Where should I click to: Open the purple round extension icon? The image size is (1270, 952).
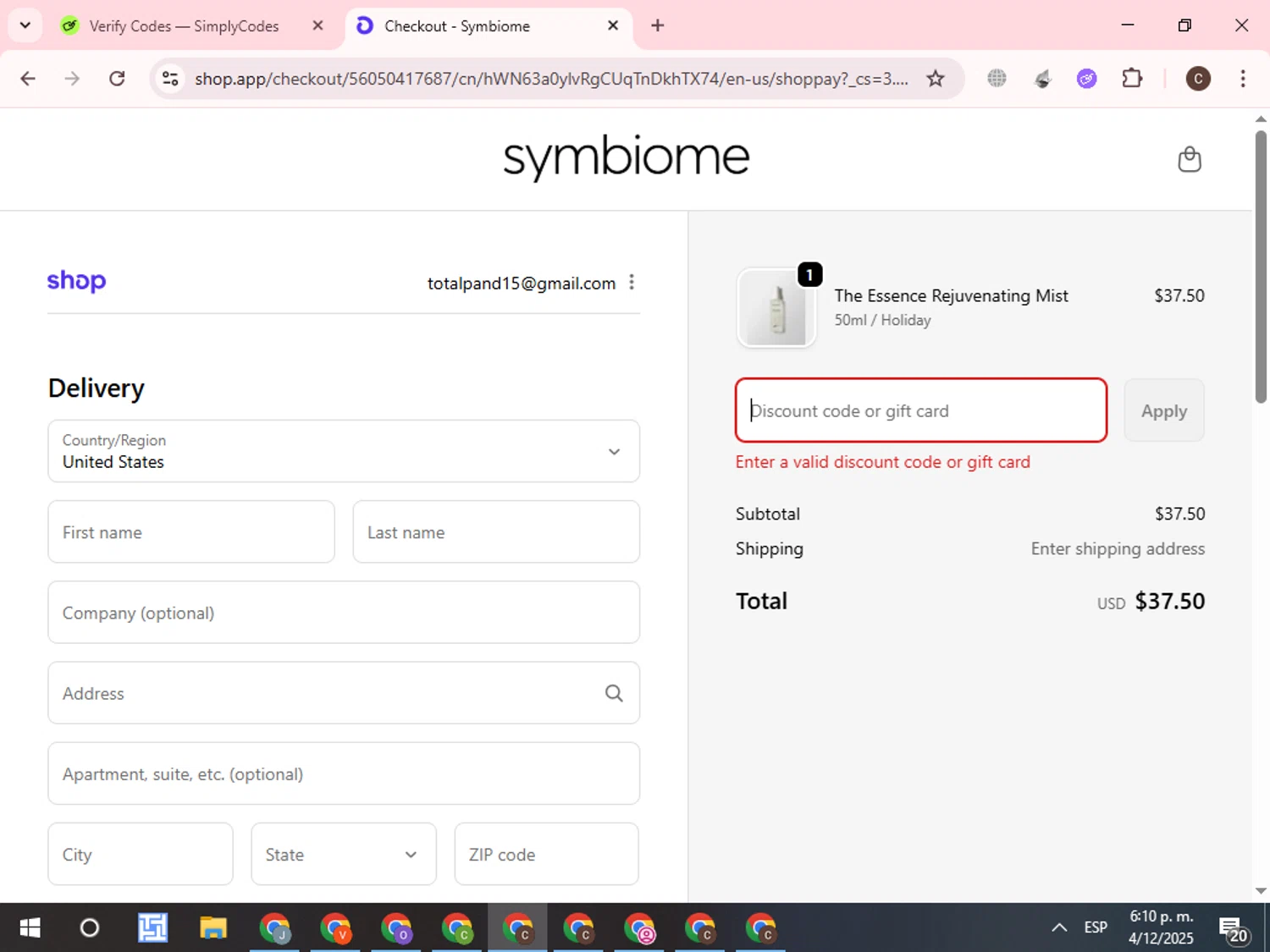click(1087, 79)
